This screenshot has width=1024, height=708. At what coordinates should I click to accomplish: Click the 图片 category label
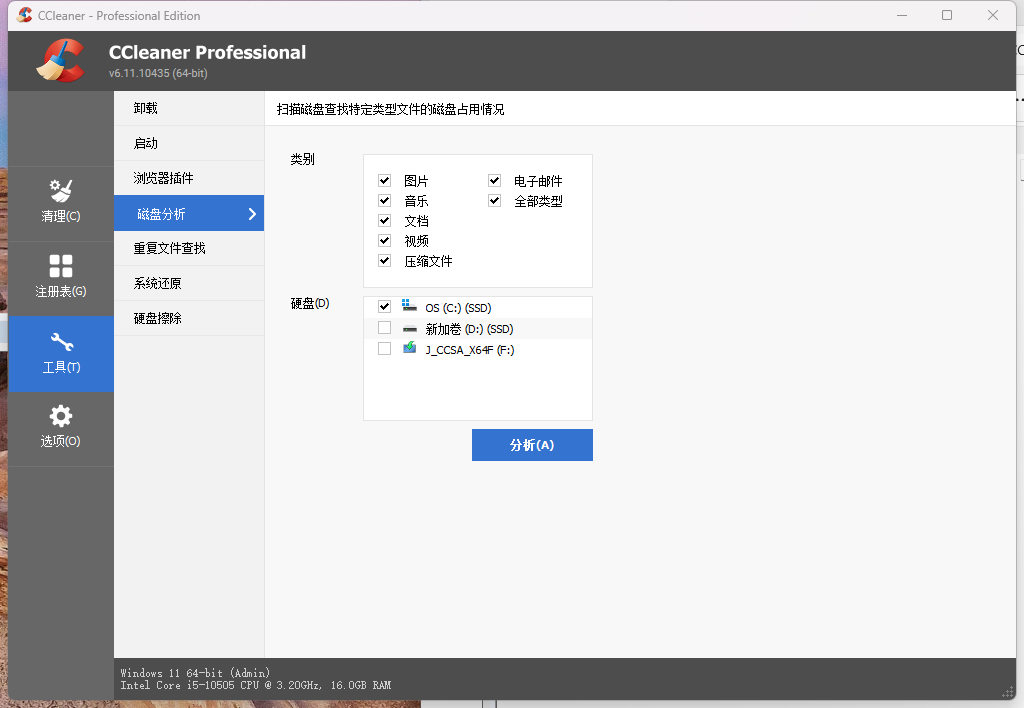416,181
